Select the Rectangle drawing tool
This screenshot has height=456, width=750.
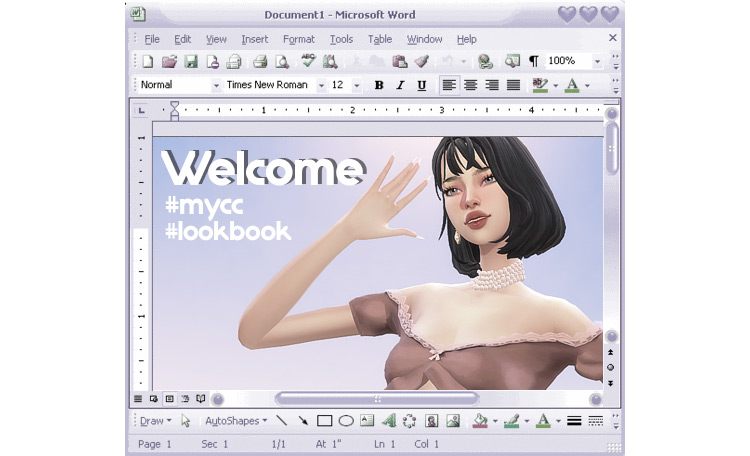click(324, 421)
